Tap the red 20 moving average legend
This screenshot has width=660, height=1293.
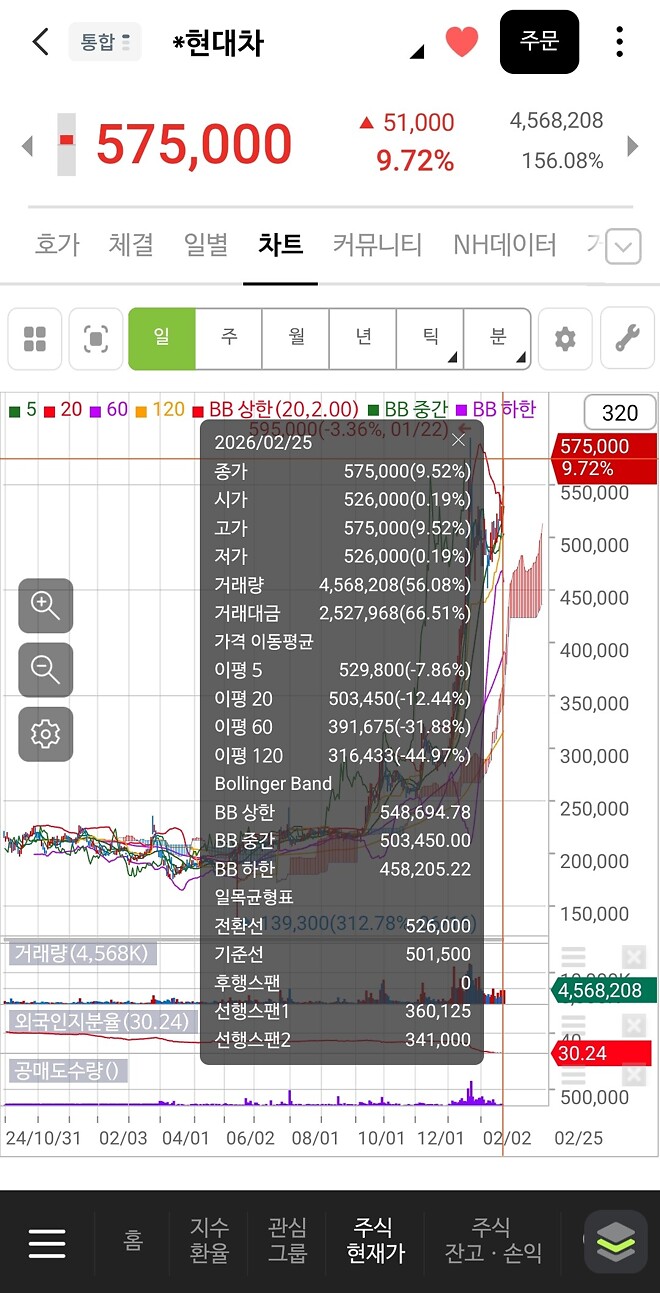tap(64, 409)
